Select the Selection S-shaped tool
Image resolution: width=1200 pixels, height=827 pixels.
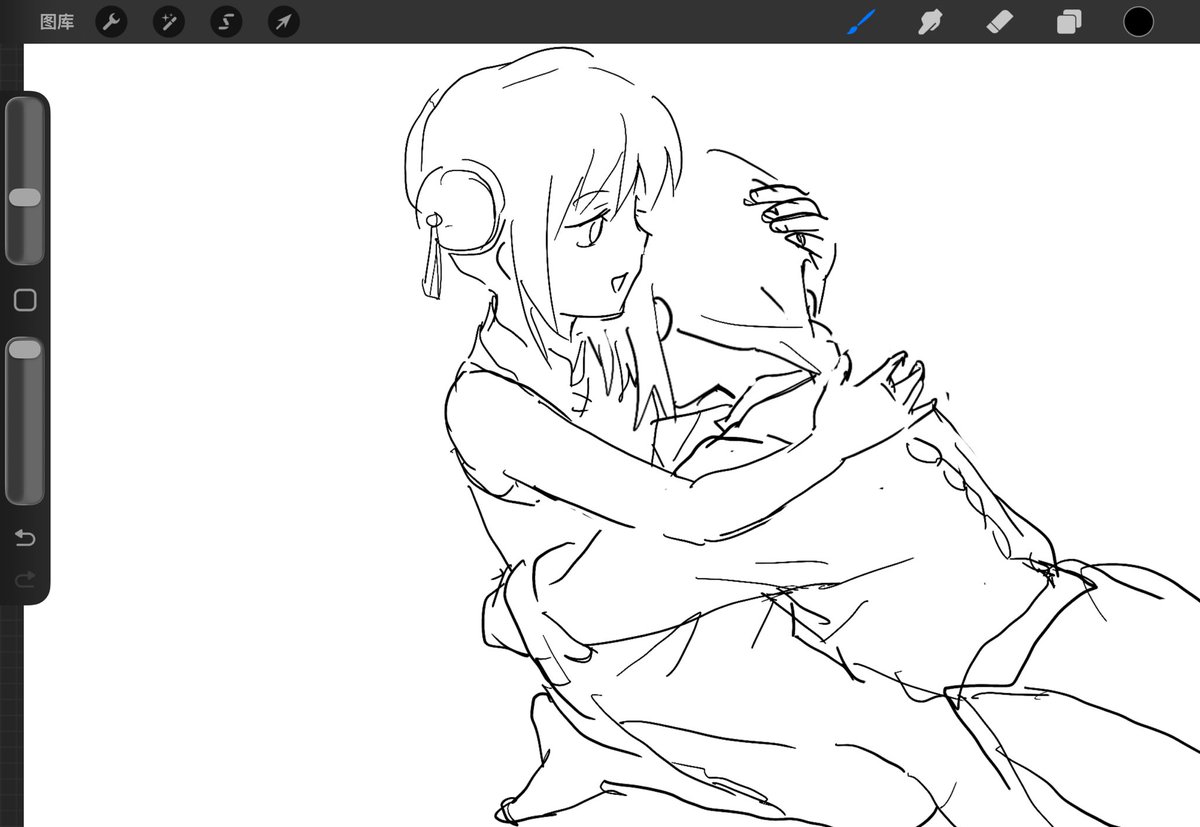[227, 22]
